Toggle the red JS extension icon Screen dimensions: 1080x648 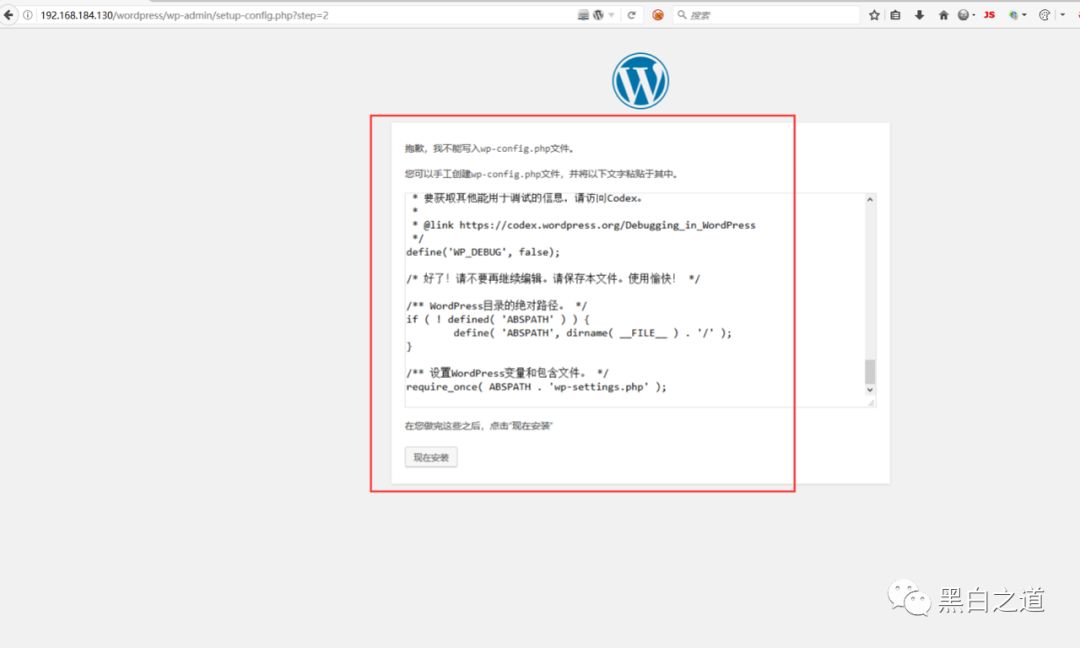click(989, 14)
